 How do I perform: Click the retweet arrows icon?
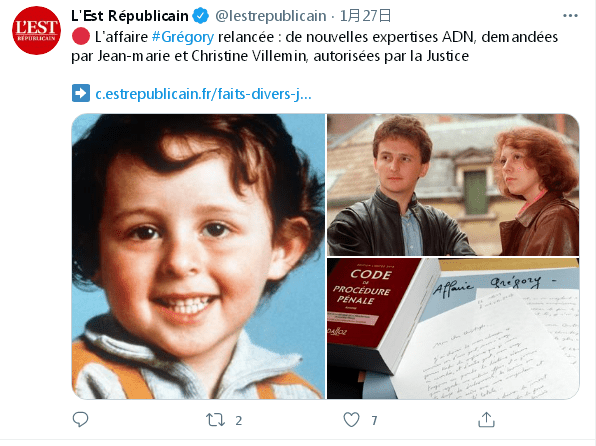215,420
